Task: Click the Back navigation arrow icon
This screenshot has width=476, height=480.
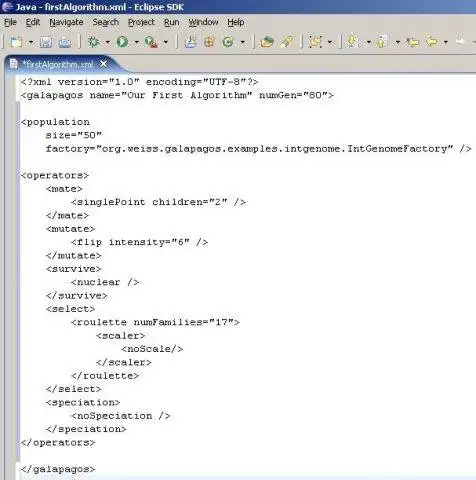Action: (x=432, y=42)
